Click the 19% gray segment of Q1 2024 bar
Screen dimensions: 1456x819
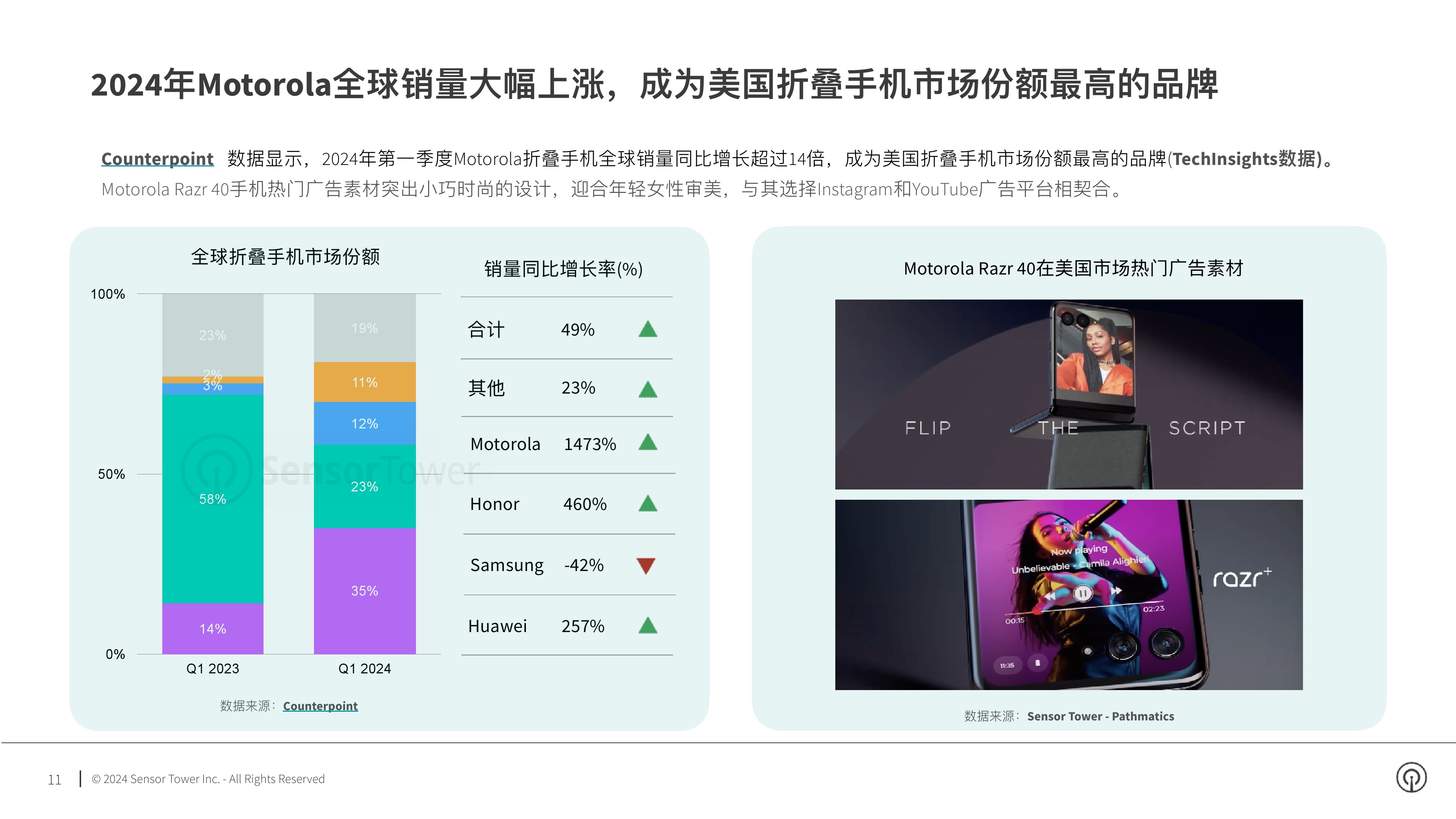(x=364, y=328)
